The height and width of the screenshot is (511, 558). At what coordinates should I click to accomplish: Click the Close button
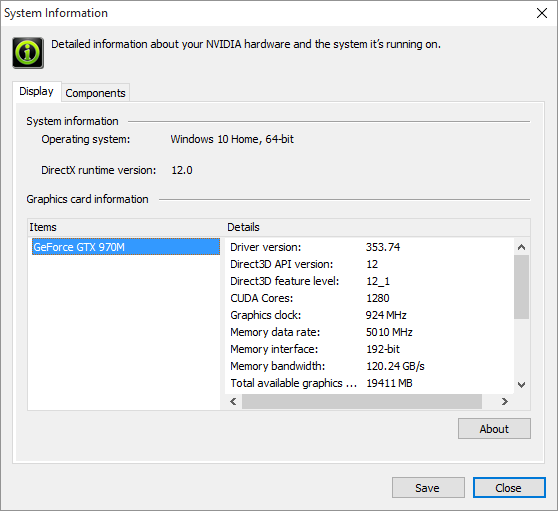(x=509, y=488)
